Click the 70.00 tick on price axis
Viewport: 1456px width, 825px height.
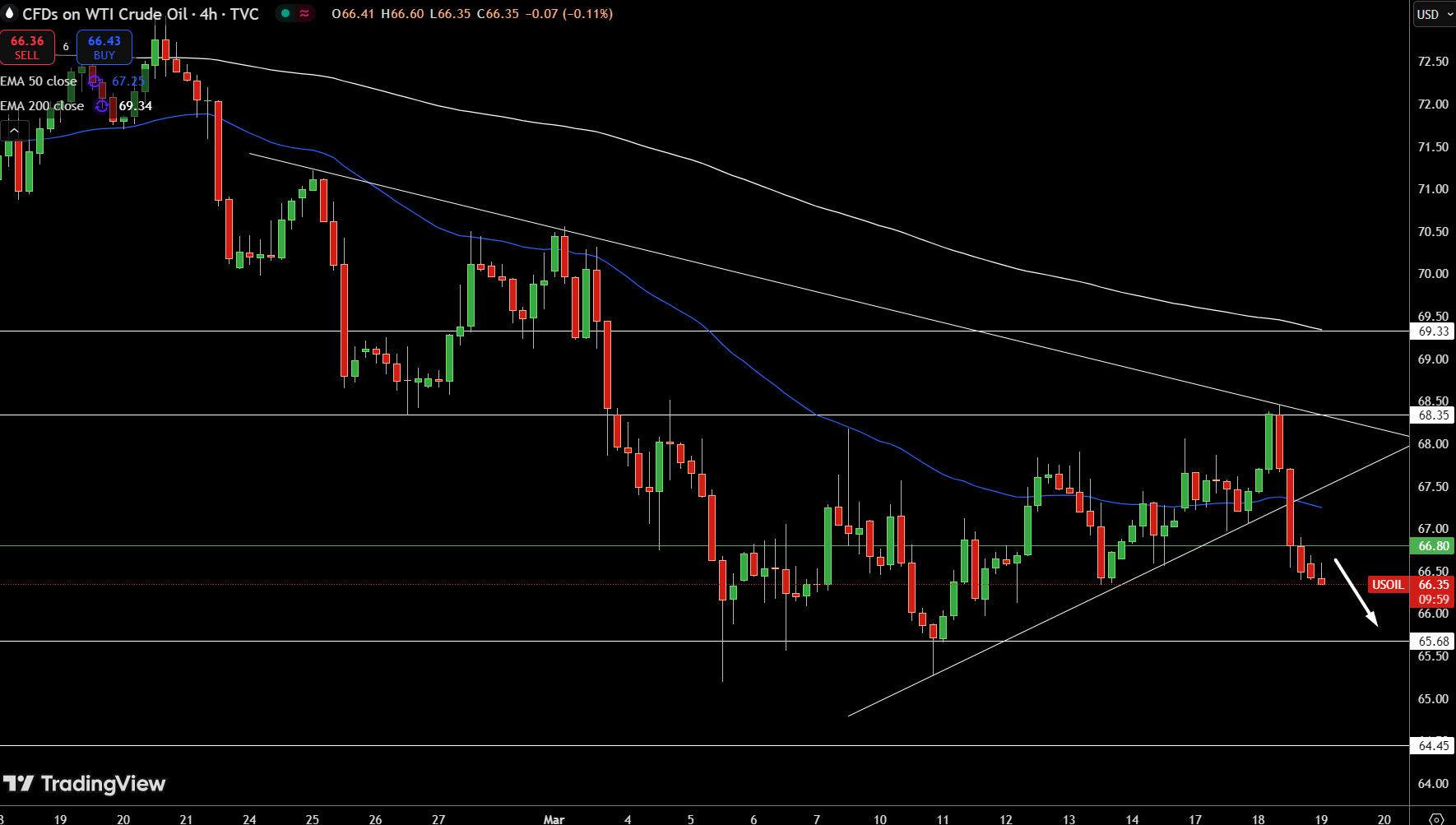coord(1433,274)
